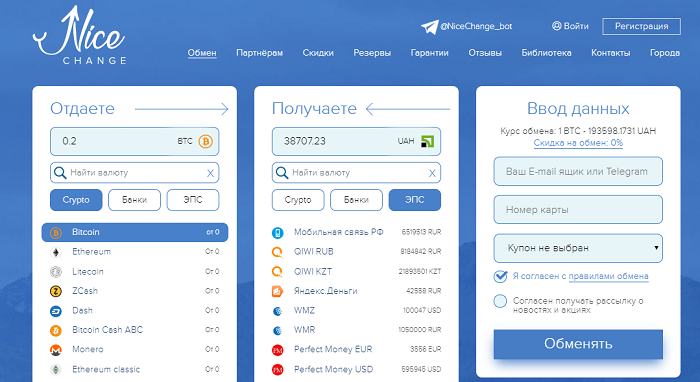Click the Nice Change logo
Image resolution: width=700 pixels, height=382 pixels.
pos(79,36)
